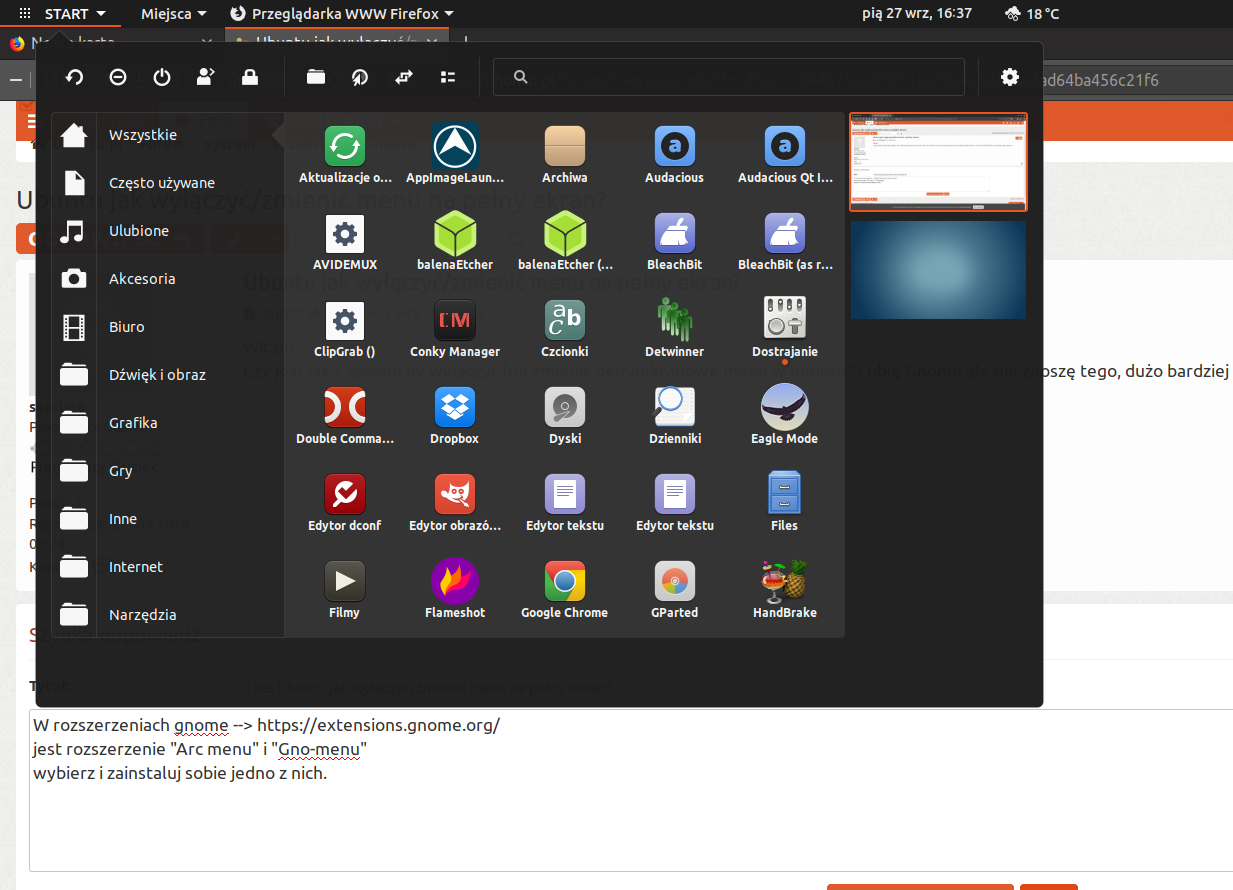1233x890 pixels.
Task: Click the power off icon in menu
Action: click(162, 77)
